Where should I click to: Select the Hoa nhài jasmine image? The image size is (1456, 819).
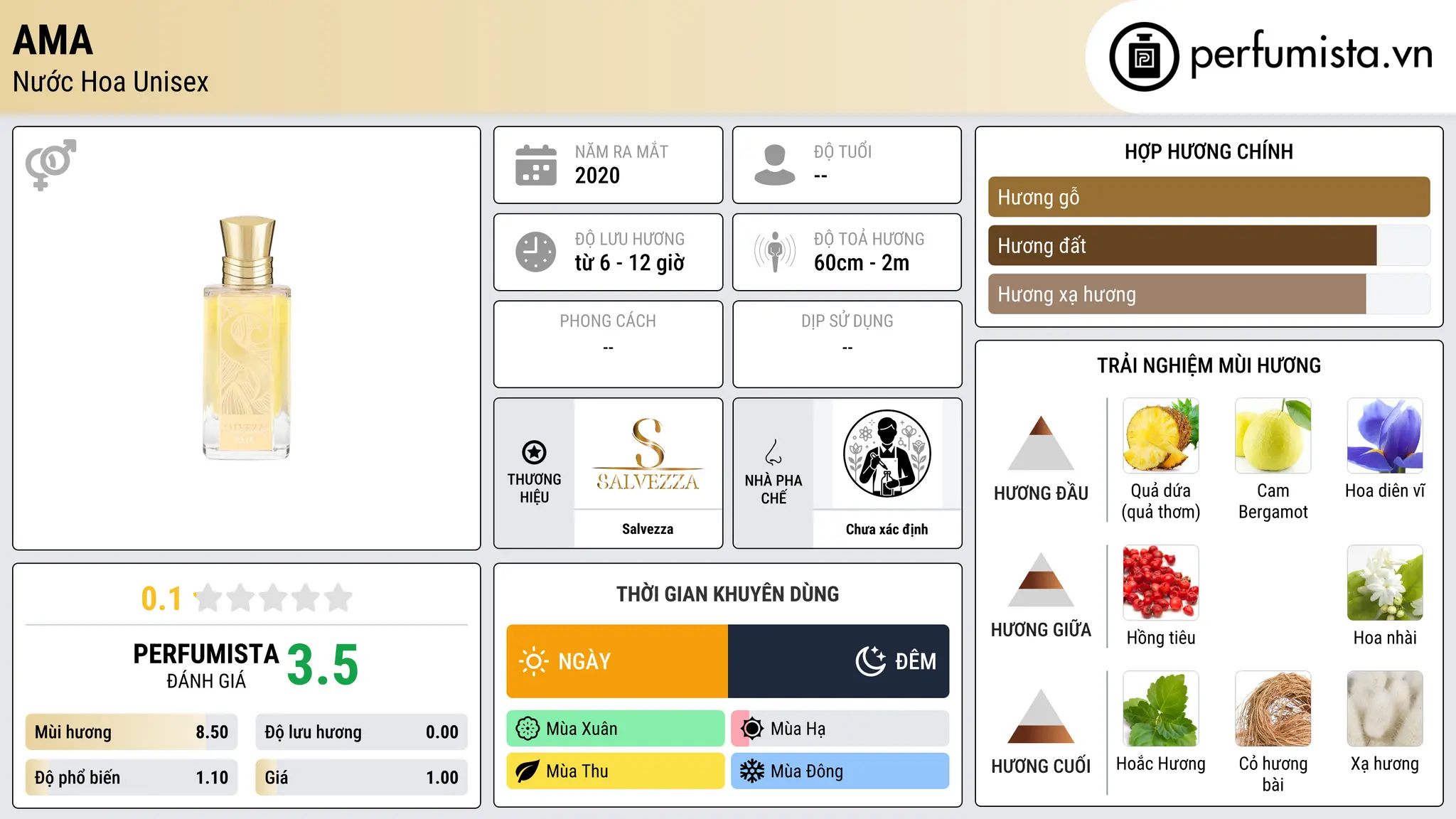1385,583
